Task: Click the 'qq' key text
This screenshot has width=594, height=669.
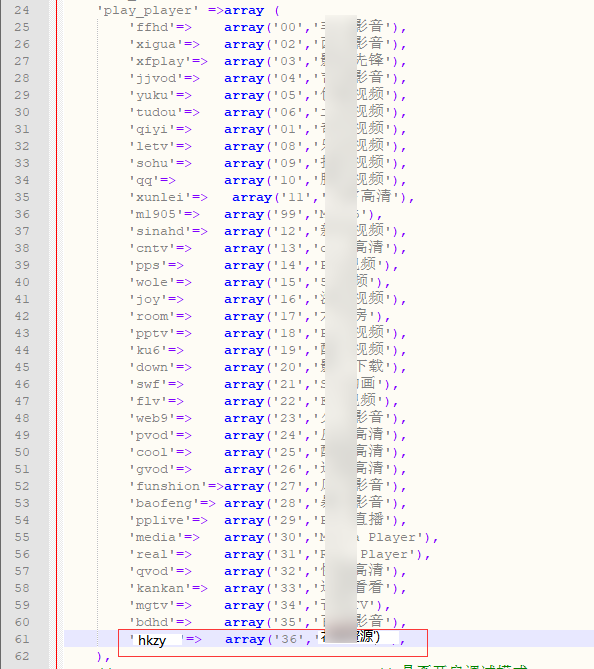Action: (x=144, y=180)
